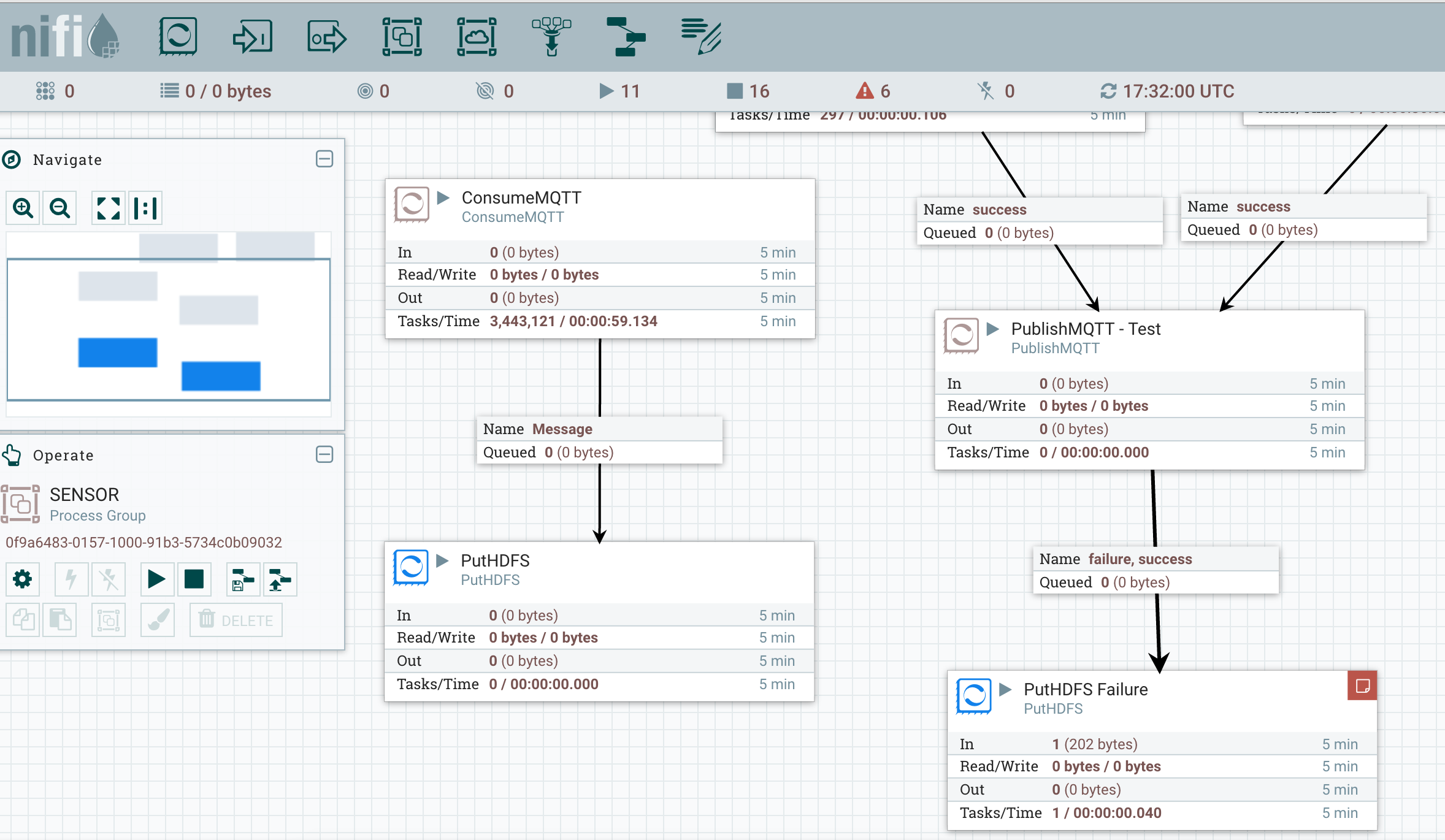Click the Copy icon in the Operate panel
The width and height of the screenshot is (1445, 840).
click(x=22, y=619)
